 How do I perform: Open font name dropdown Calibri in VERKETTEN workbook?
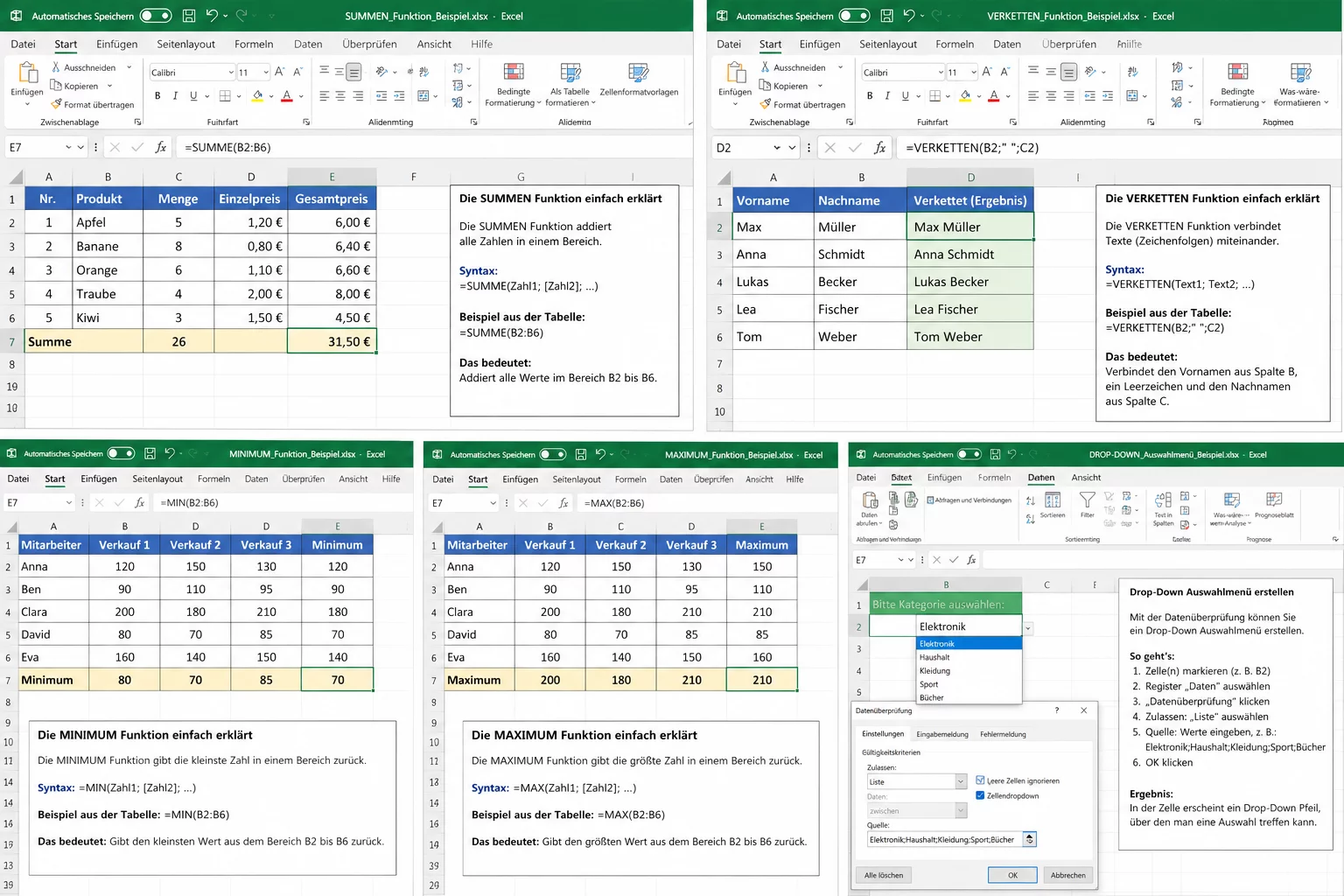(941, 73)
